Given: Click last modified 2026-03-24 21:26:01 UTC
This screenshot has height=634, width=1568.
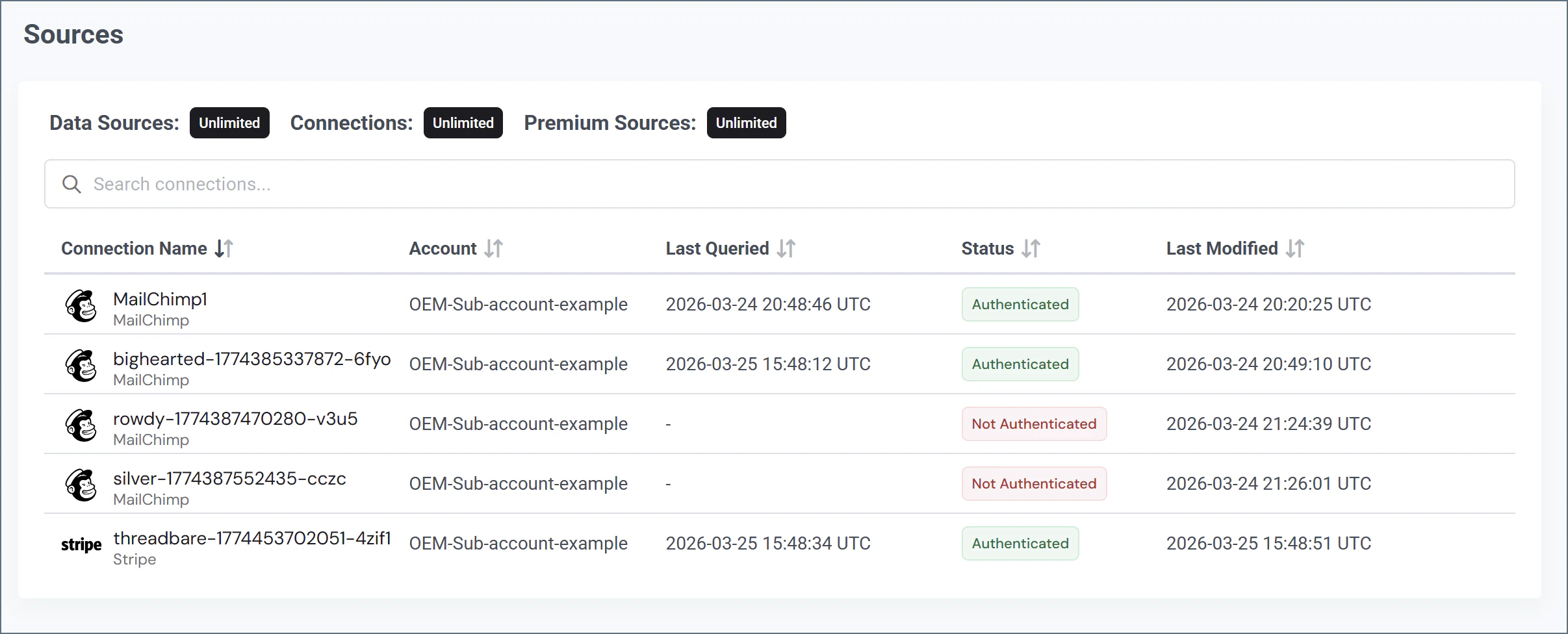Looking at the screenshot, I should tap(1268, 483).
